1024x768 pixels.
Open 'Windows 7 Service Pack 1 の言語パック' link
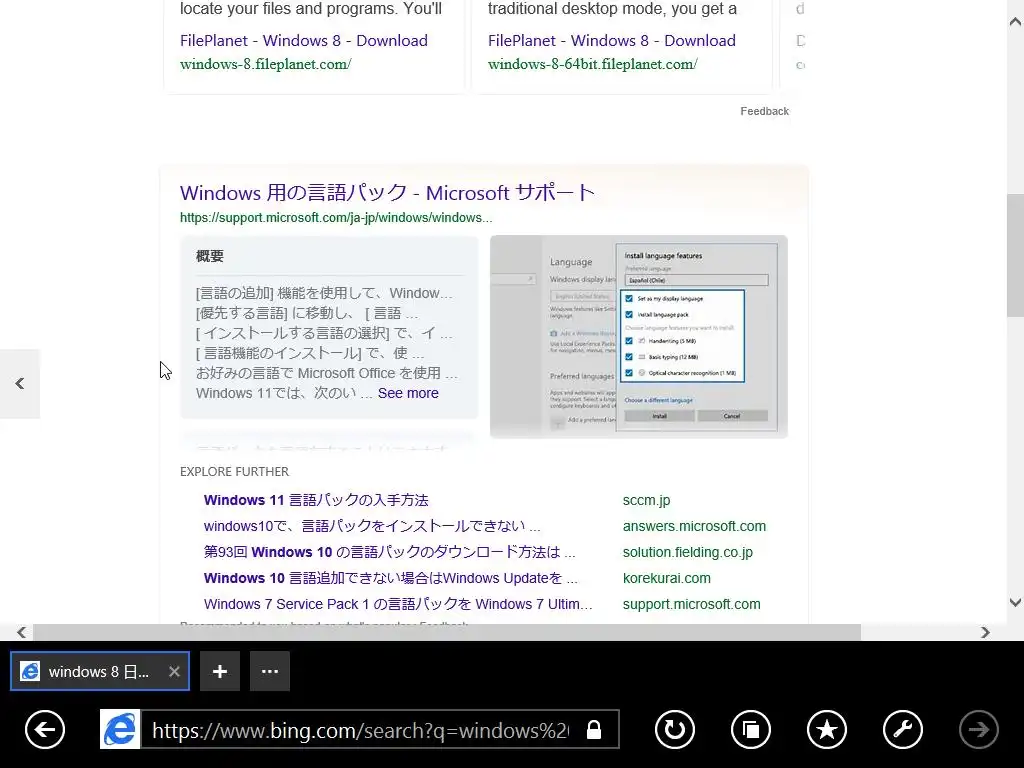[398, 605]
